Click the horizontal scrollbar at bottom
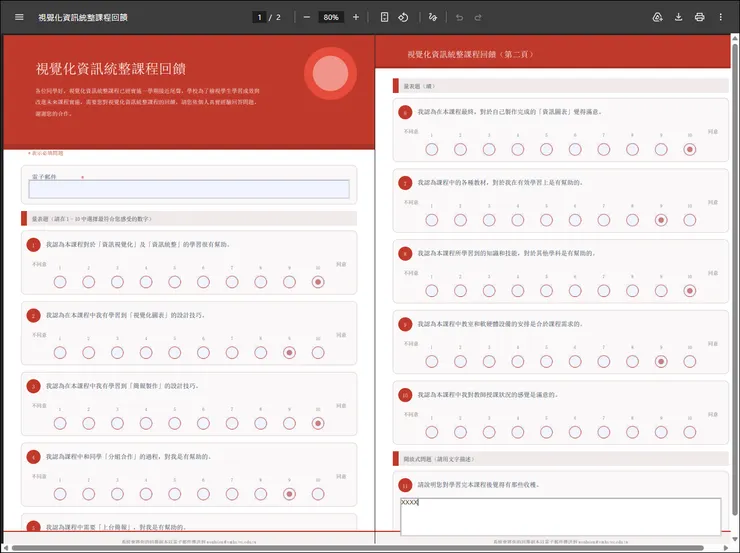 357,548
